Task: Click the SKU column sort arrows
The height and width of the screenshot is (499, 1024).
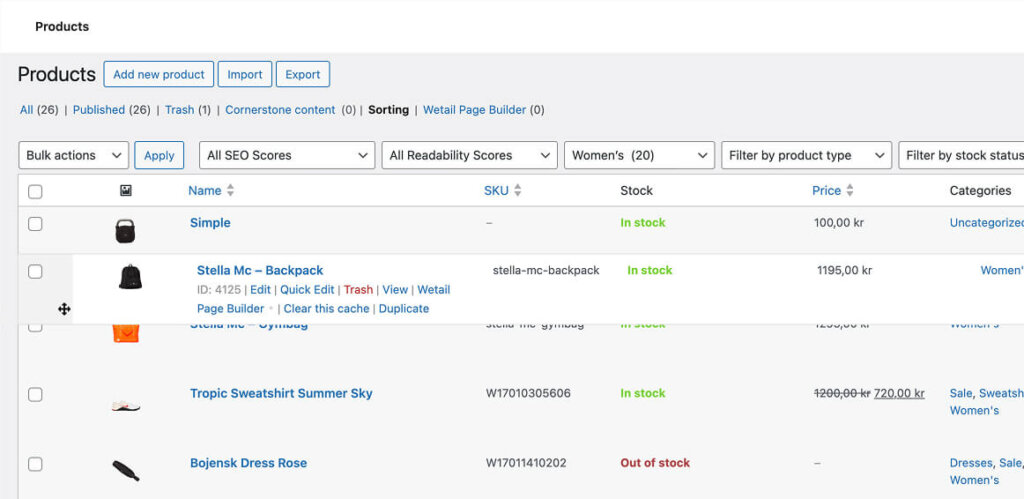Action: tap(517, 191)
